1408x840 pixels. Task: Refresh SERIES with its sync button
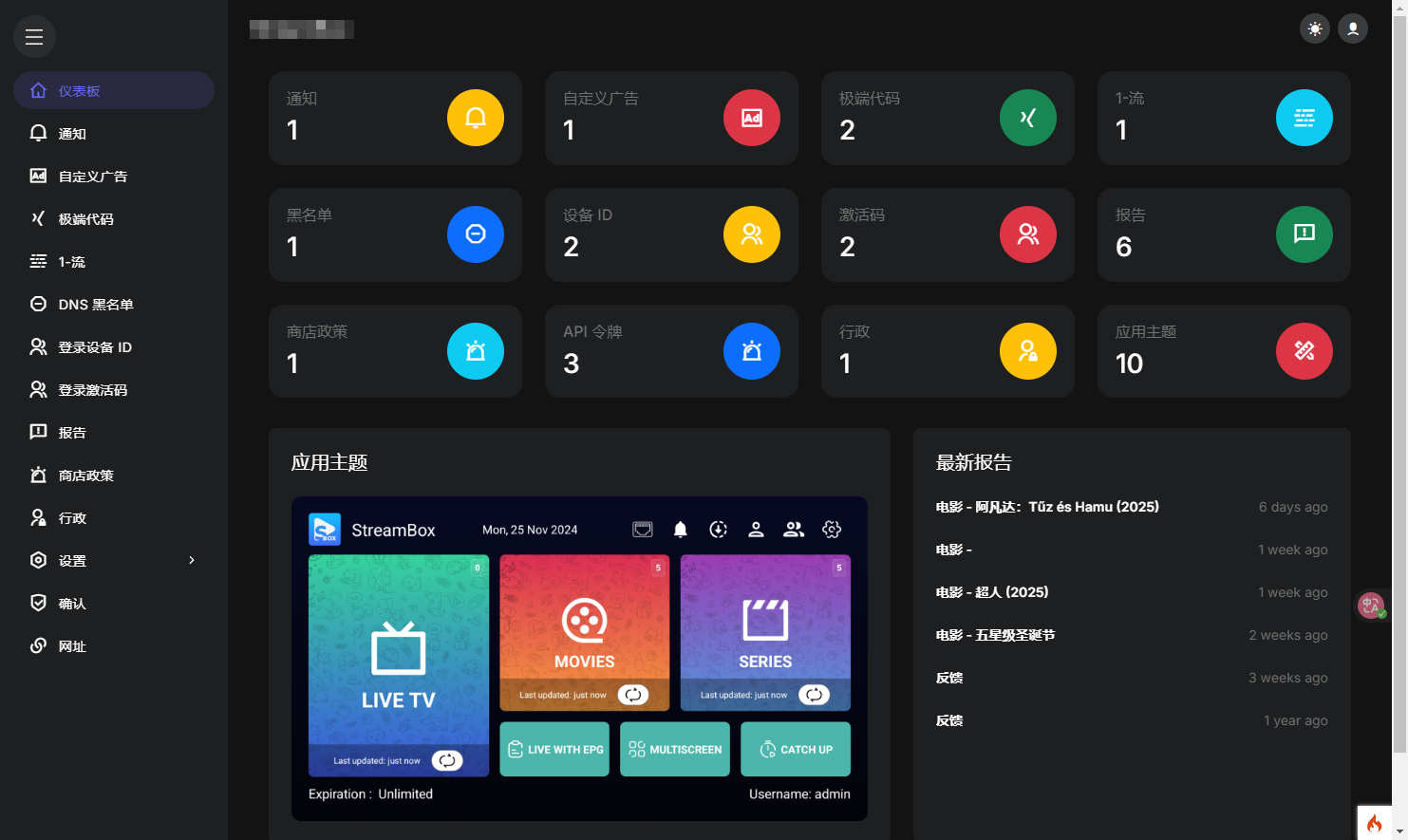814,695
